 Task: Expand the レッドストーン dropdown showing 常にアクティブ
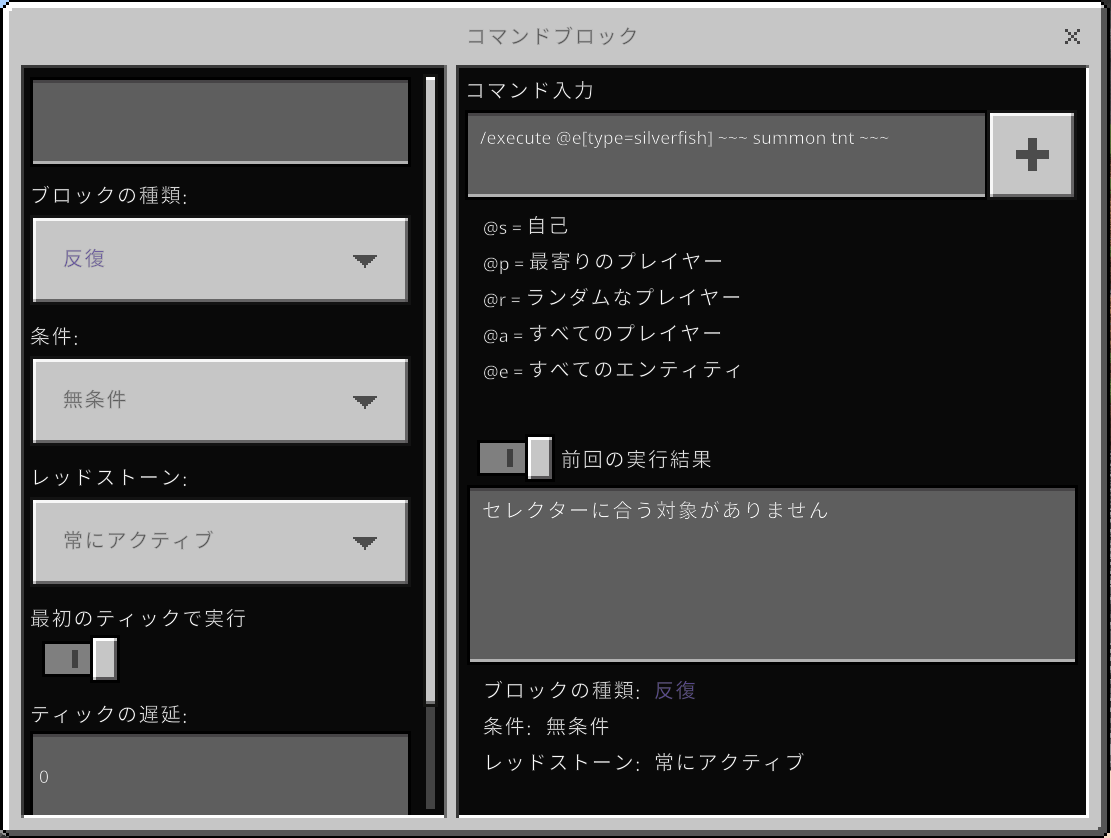pyautogui.click(x=220, y=541)
